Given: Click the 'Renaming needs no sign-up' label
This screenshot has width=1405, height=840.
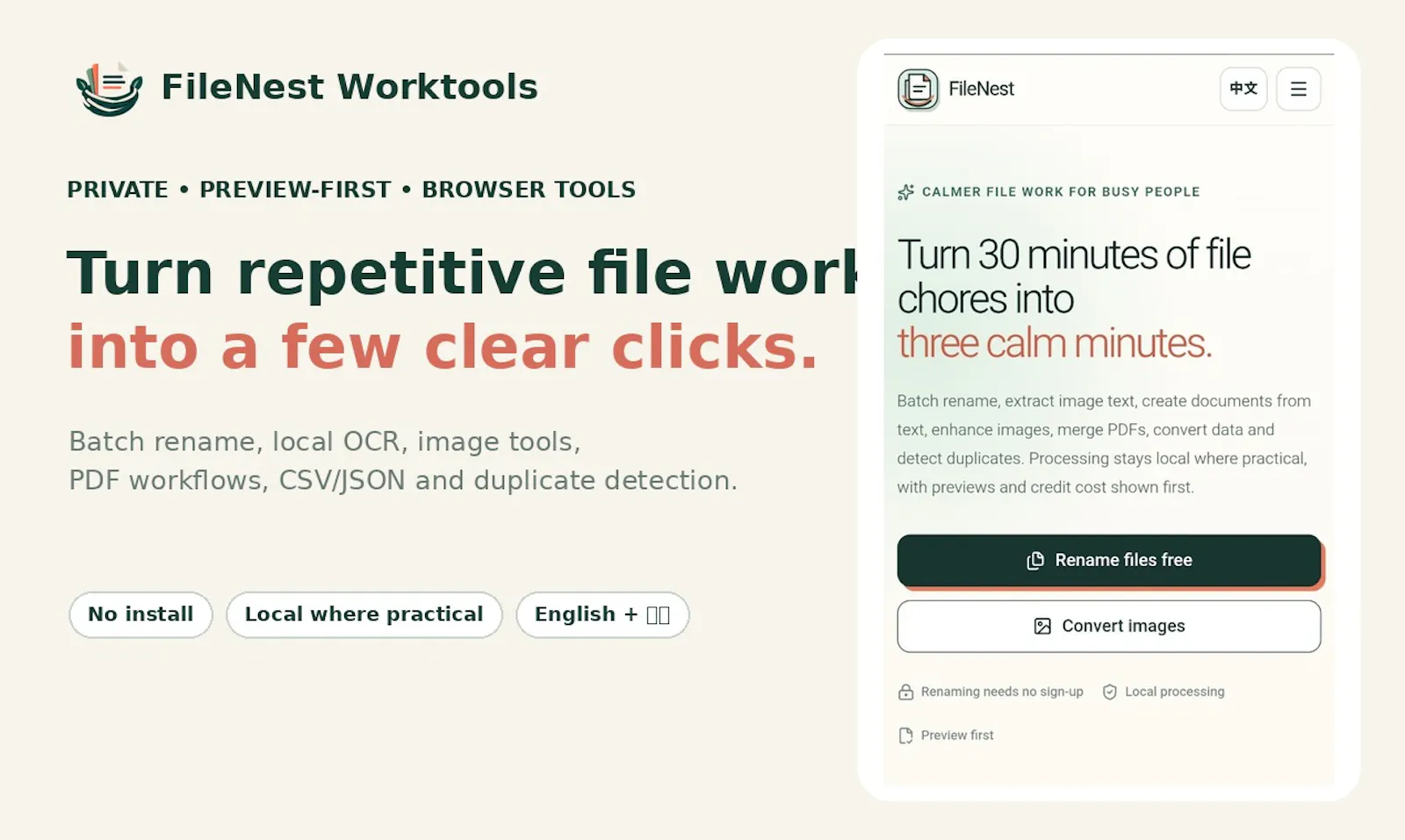Looking at the screenshot, I should tap(1002, 692).
